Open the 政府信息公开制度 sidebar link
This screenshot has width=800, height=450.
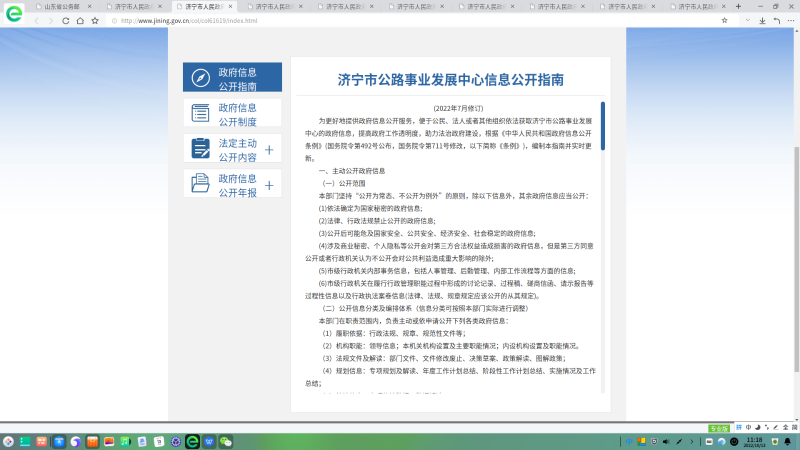tap(238, 113)
